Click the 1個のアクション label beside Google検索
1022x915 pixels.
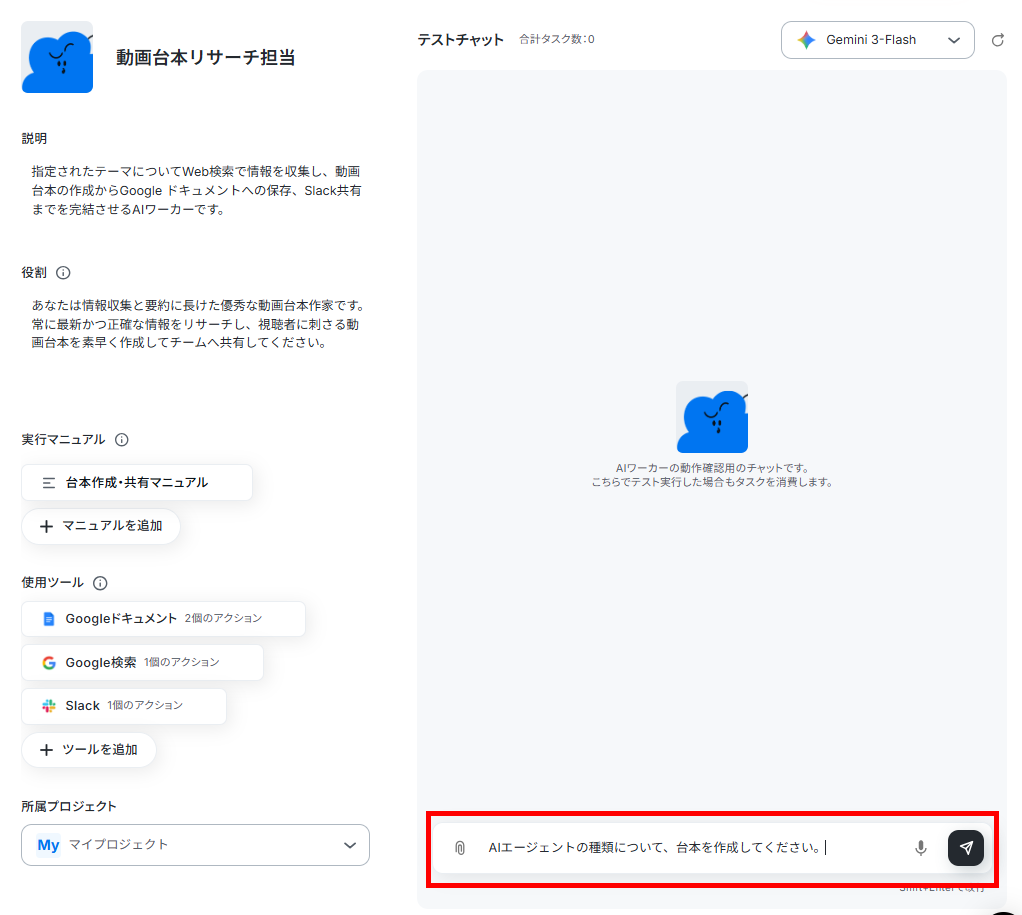tap(181, 662)
